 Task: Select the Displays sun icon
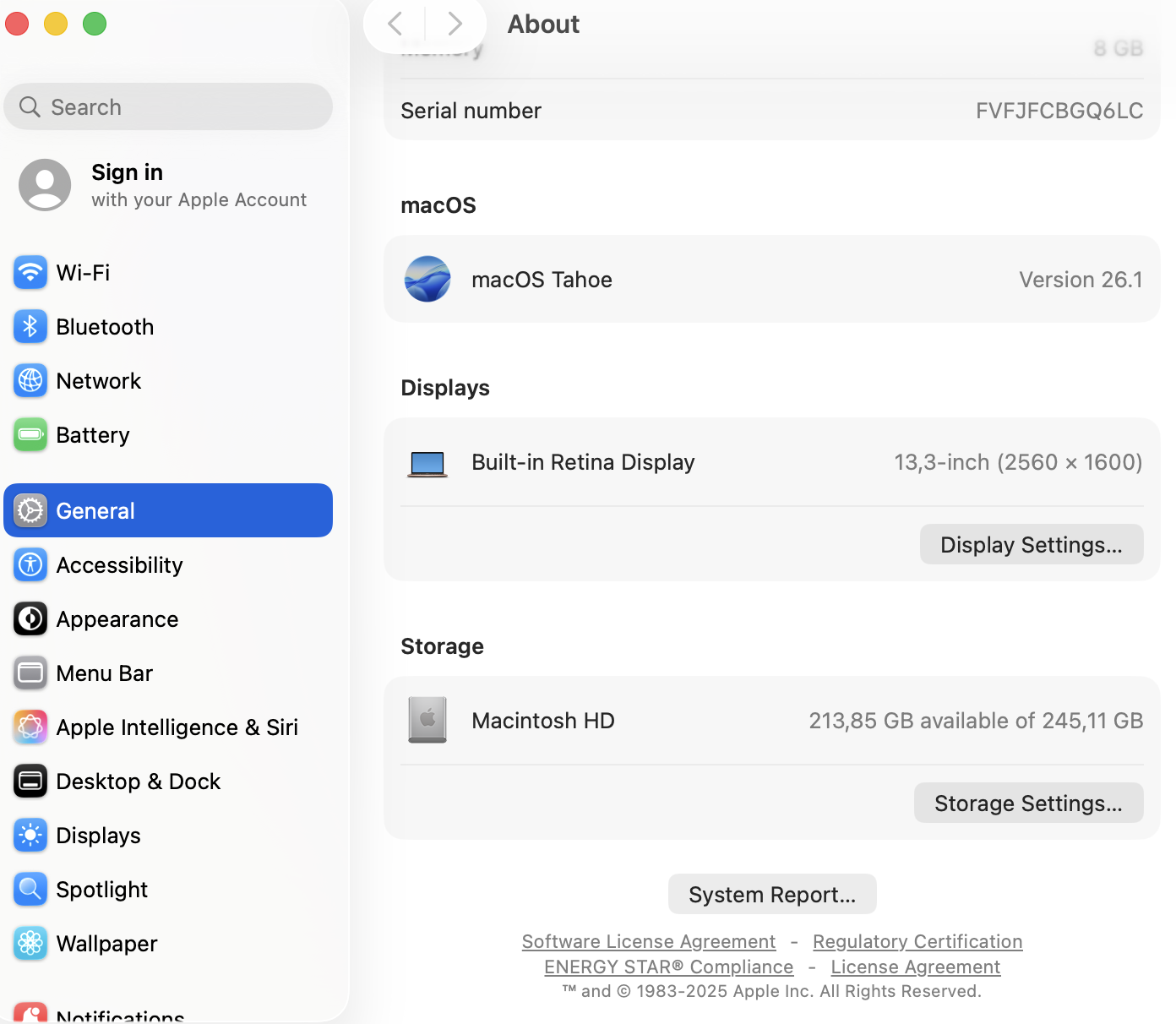click(x=30, y=835)
